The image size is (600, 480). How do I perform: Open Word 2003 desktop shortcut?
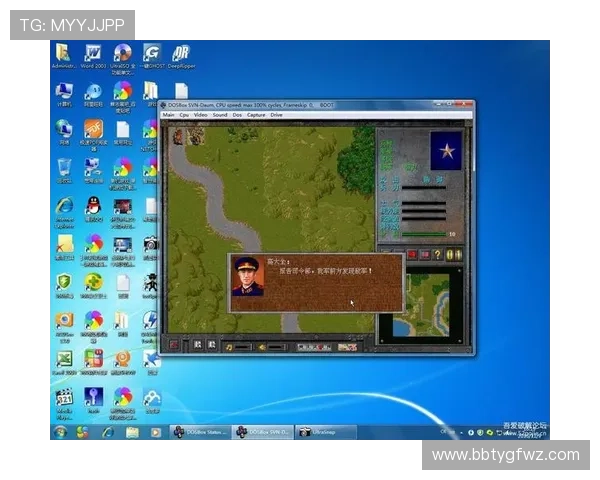93,55
